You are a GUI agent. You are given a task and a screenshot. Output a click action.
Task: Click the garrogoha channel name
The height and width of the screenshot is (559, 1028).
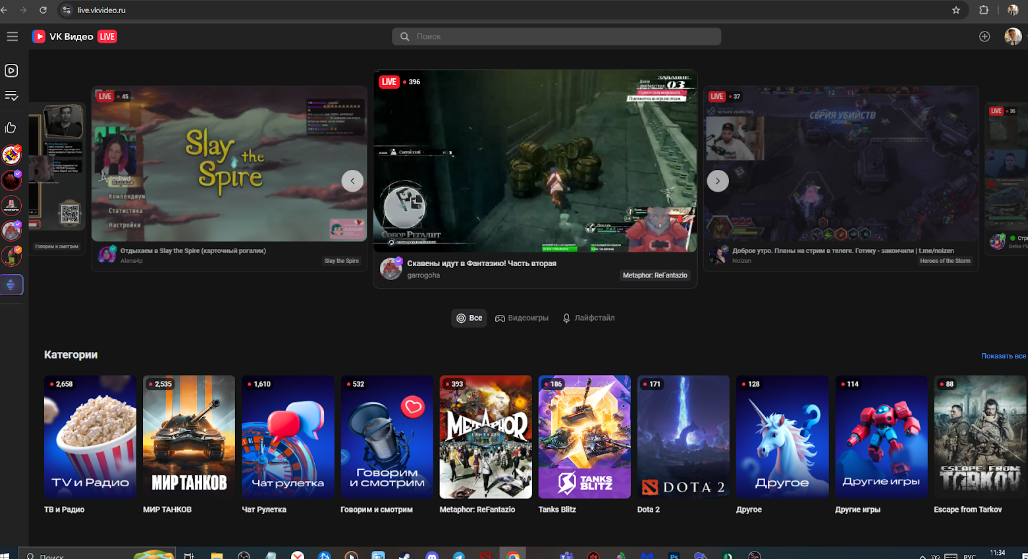tap(424, 275)
